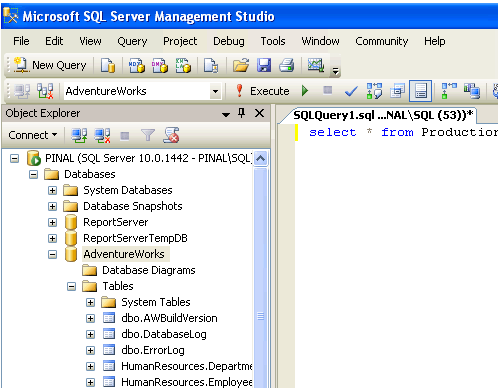Click the Print icon in toolbar

(x=287, y=65)
